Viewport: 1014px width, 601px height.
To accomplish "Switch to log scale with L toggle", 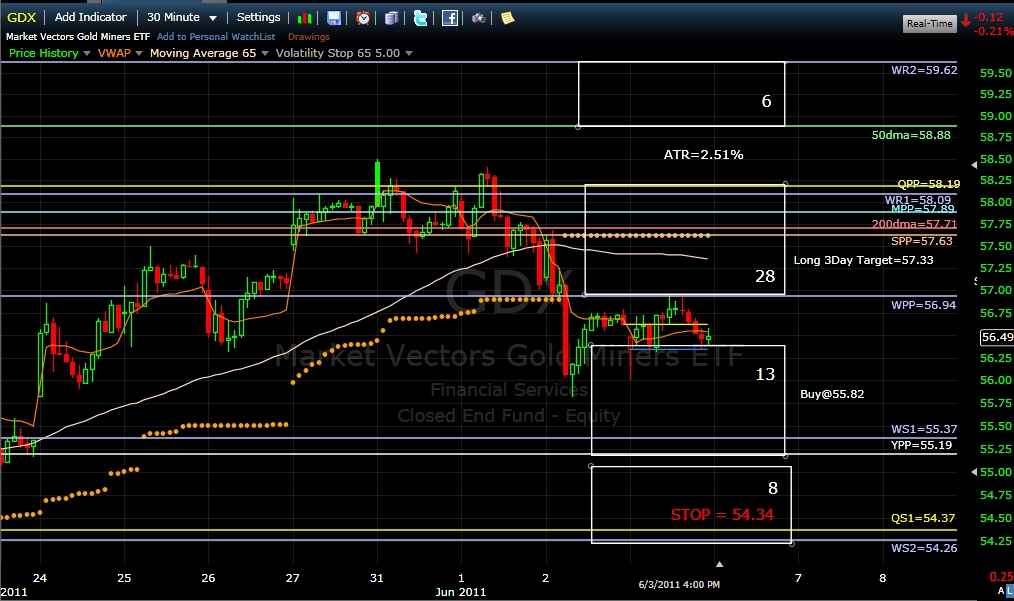I will click(1009, 591).
